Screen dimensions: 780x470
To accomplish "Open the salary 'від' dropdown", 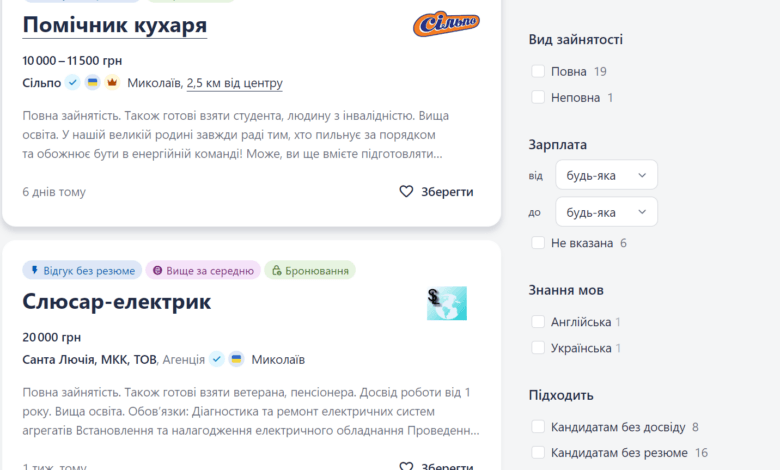I will pyautogui.click(x=606, y=176).
